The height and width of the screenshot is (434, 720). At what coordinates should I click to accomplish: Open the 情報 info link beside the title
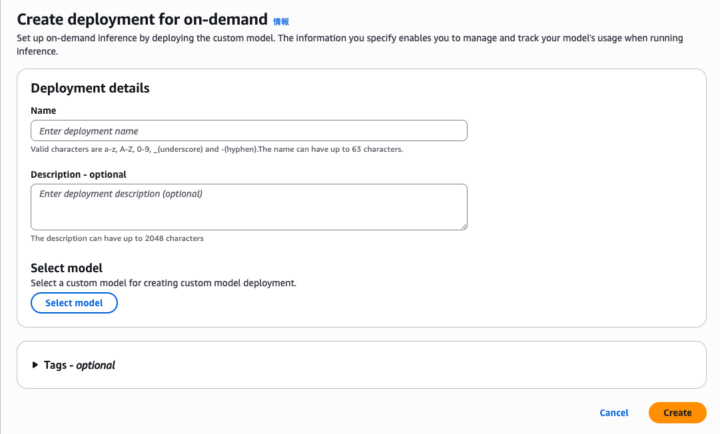280,20
